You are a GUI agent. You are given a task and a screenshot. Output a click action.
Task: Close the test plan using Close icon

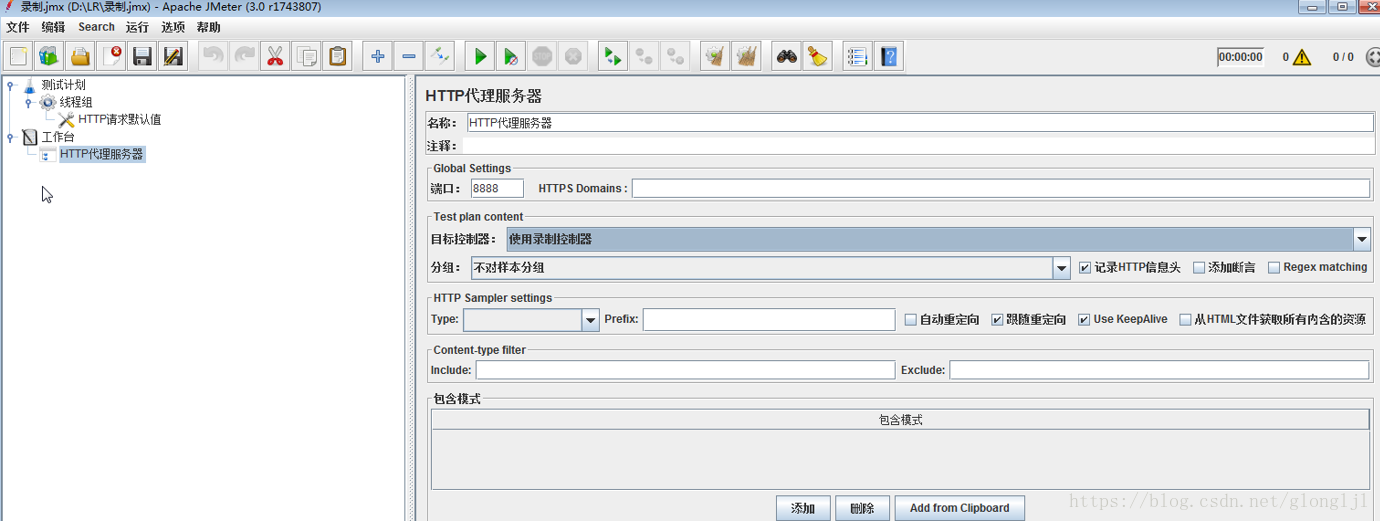tap(111, 56)
